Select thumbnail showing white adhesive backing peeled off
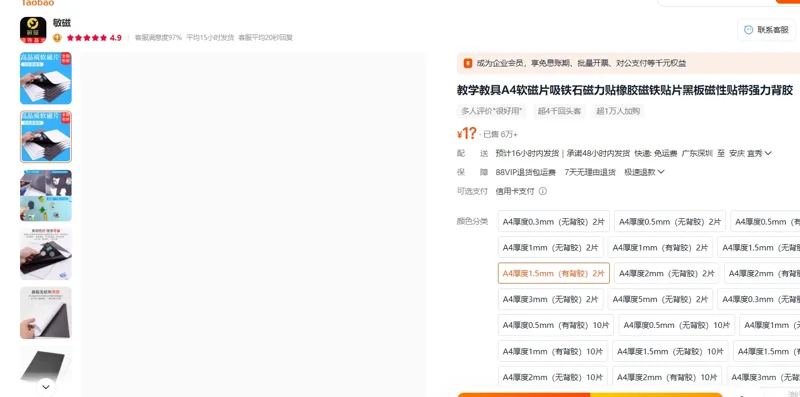Image resolution: width=800 pixels, height=397 pixels. 46,313
